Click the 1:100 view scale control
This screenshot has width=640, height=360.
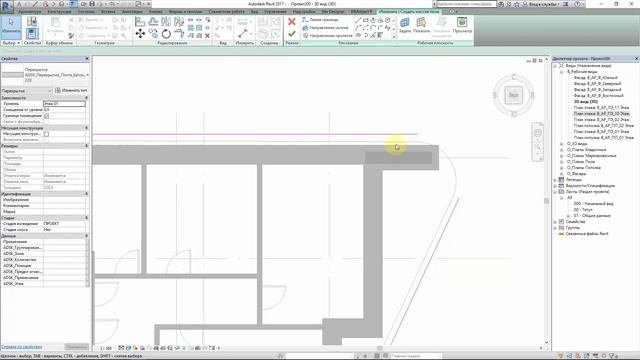106,348
